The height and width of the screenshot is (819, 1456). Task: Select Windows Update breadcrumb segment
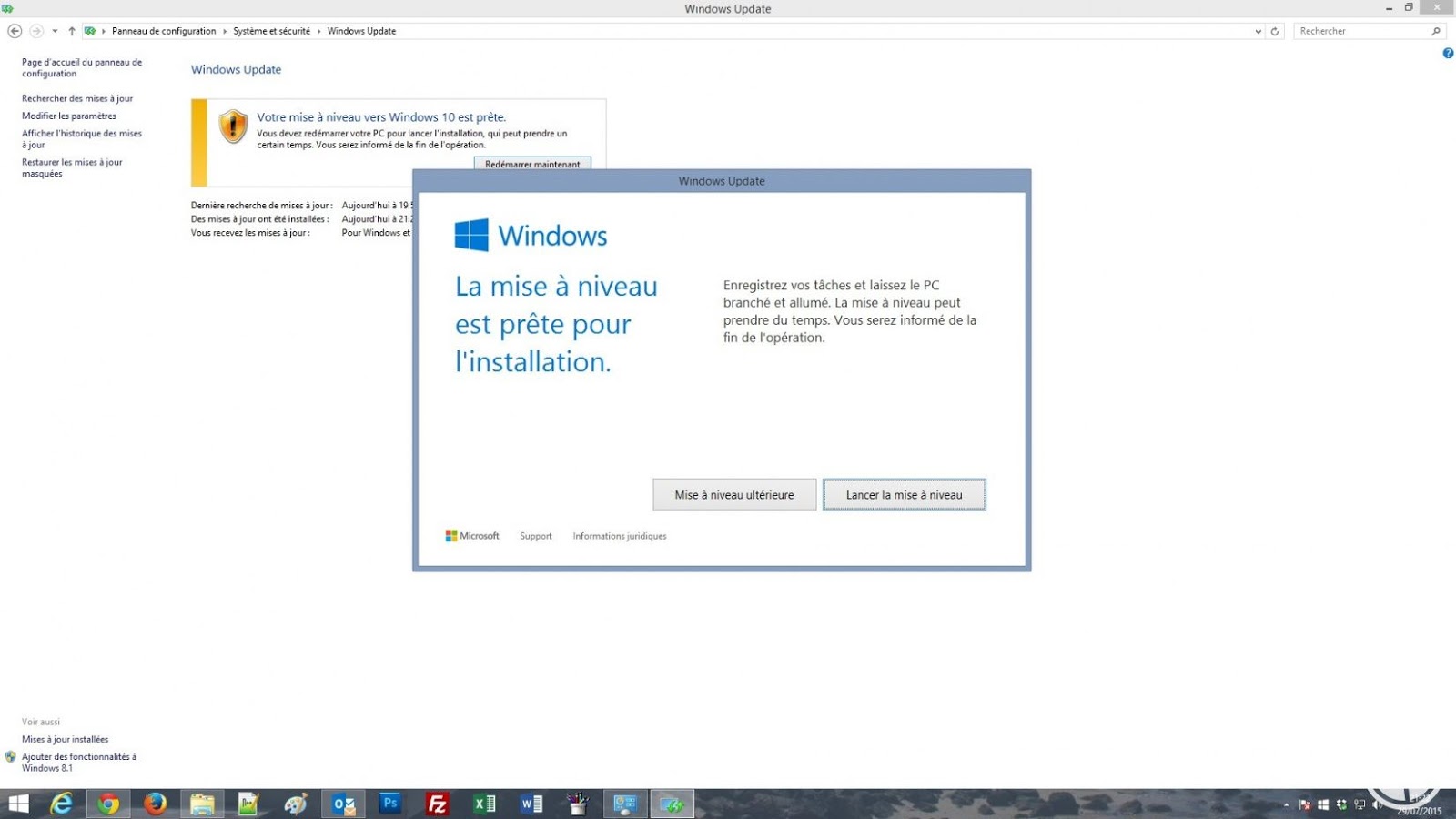(x=361, y=31)
